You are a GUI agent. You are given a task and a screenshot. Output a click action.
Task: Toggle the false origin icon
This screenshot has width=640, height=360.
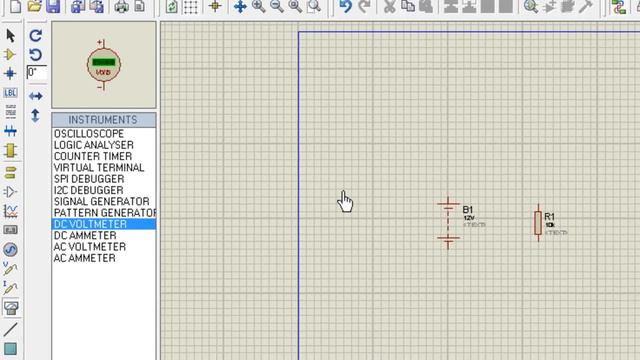click(215, 6)
